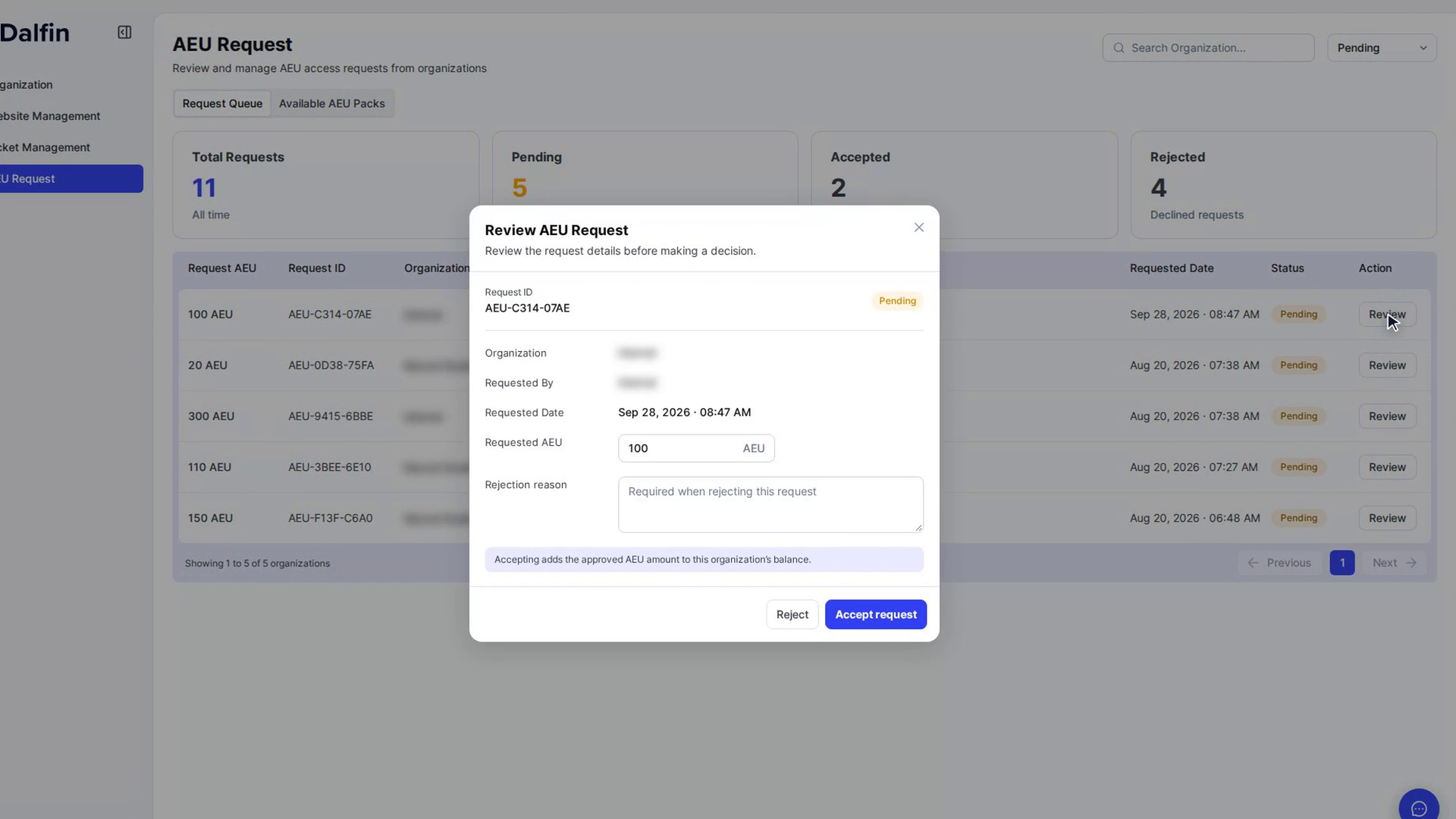Switch to the Request Queue tab
1456x819 pixels.
pos(222,103)
